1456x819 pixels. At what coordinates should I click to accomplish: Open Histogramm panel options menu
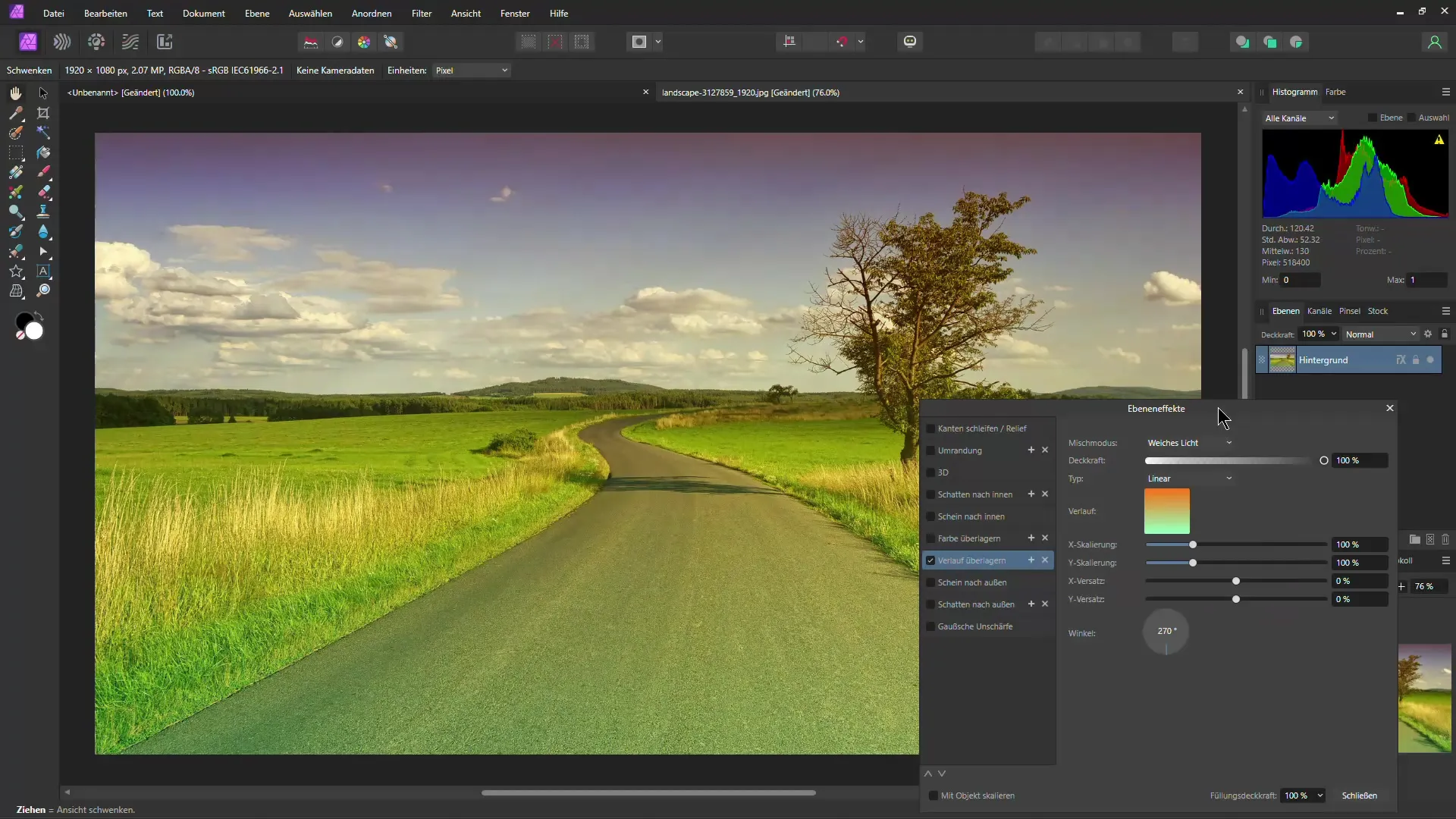pos(1445,92)
